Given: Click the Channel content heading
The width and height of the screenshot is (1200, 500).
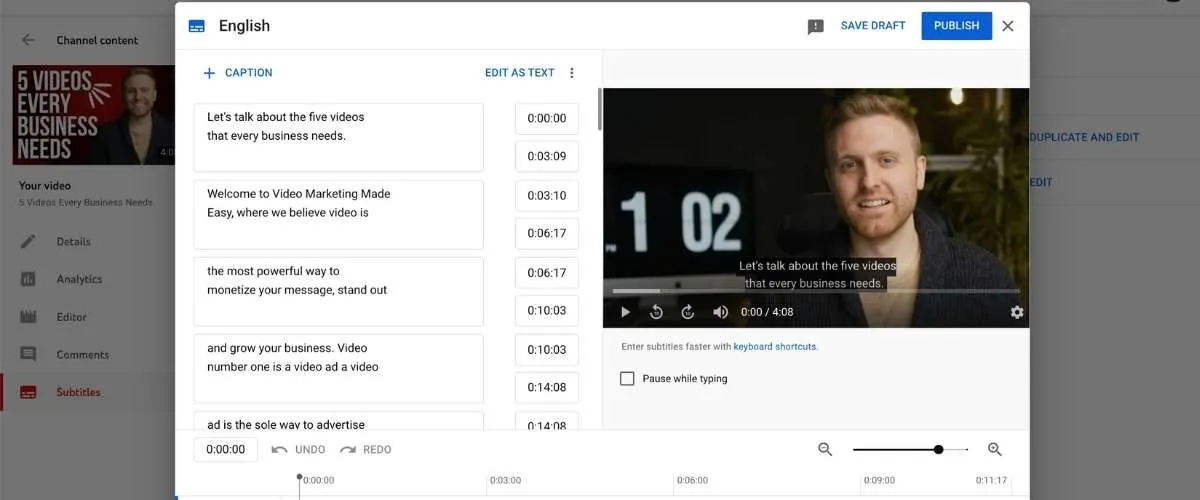Looking at the screenshot, I should click(97, 41).
